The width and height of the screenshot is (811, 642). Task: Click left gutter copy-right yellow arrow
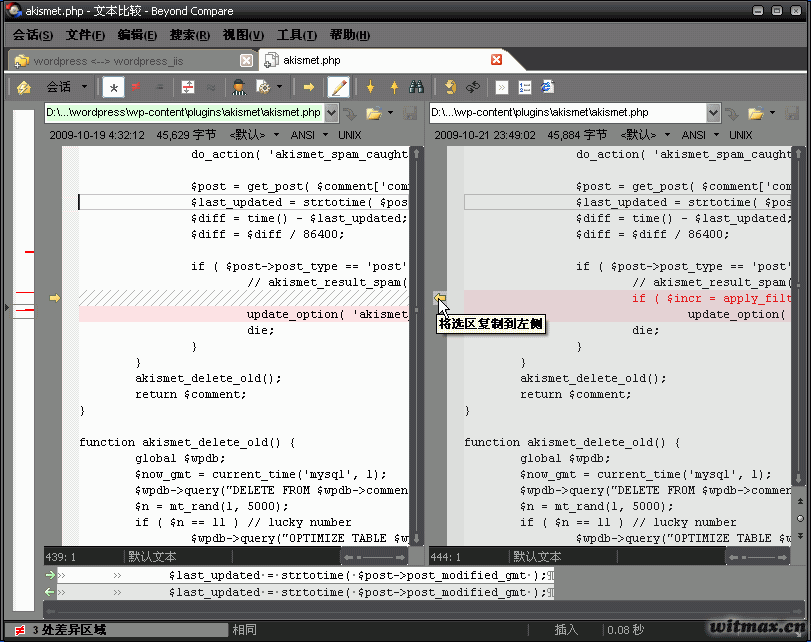coord(54,298)
